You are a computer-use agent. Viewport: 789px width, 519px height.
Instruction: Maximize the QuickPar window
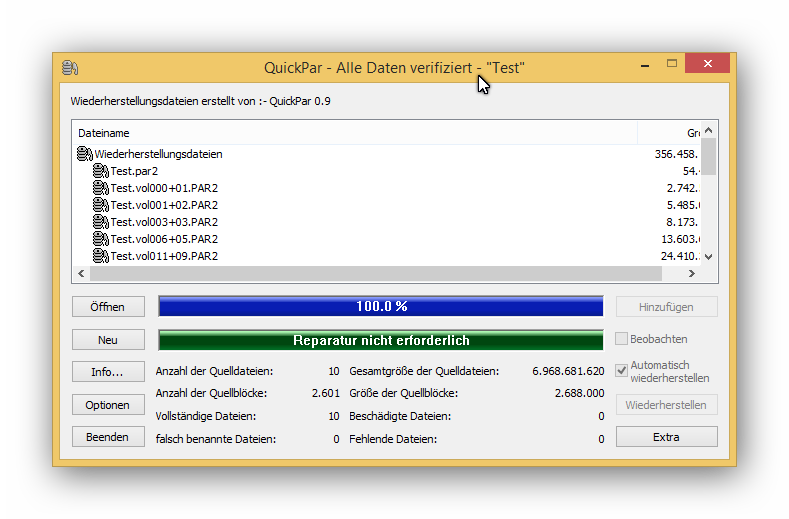[x=672, y=63]
